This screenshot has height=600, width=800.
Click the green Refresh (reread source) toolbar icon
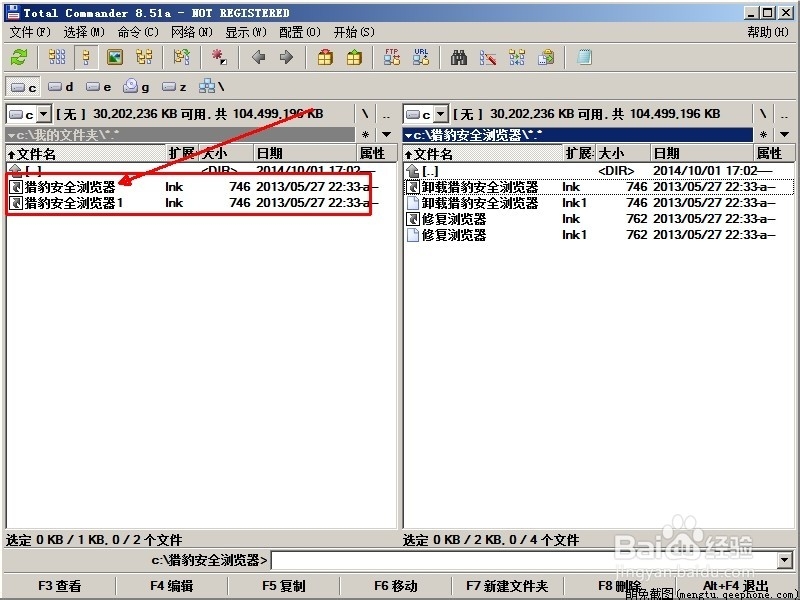pos(19,57)
